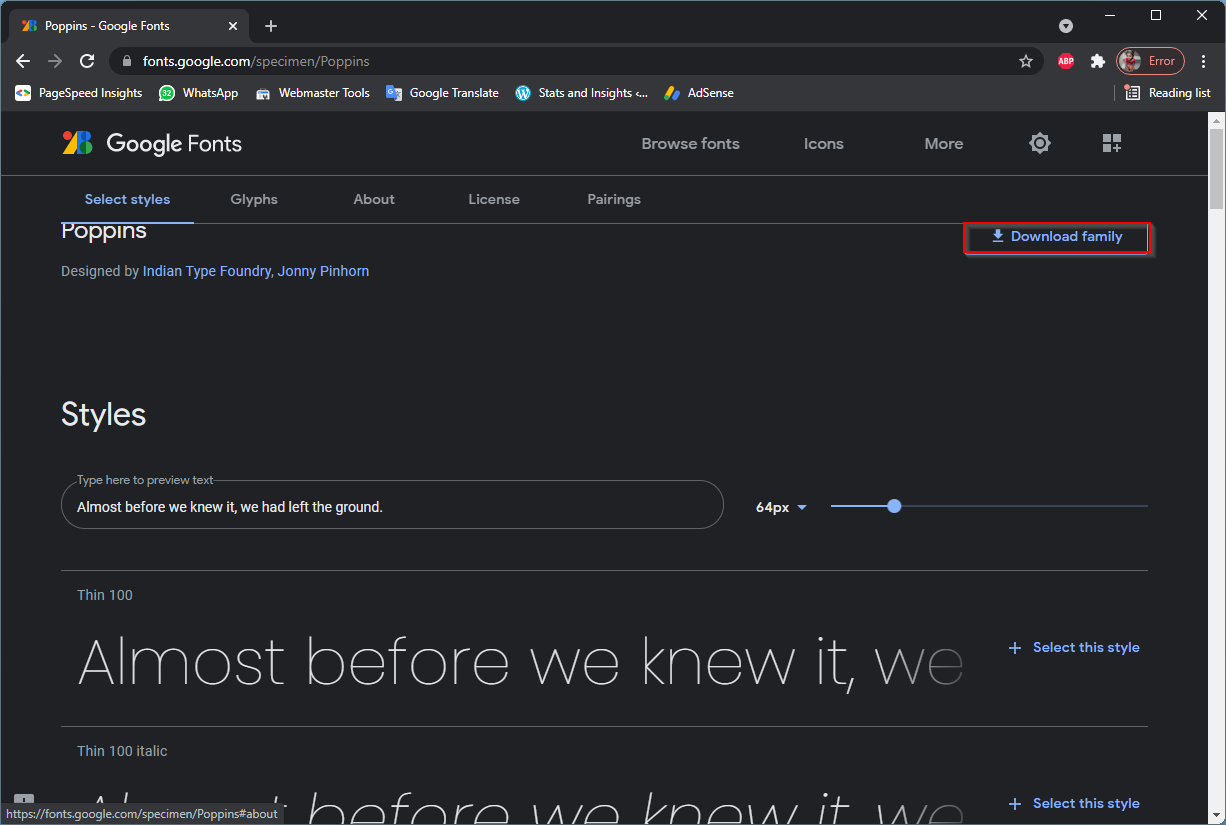Open the Jonny Pinhorn designer link
Screen dimensions: 1226x825
tap(323, 271)
